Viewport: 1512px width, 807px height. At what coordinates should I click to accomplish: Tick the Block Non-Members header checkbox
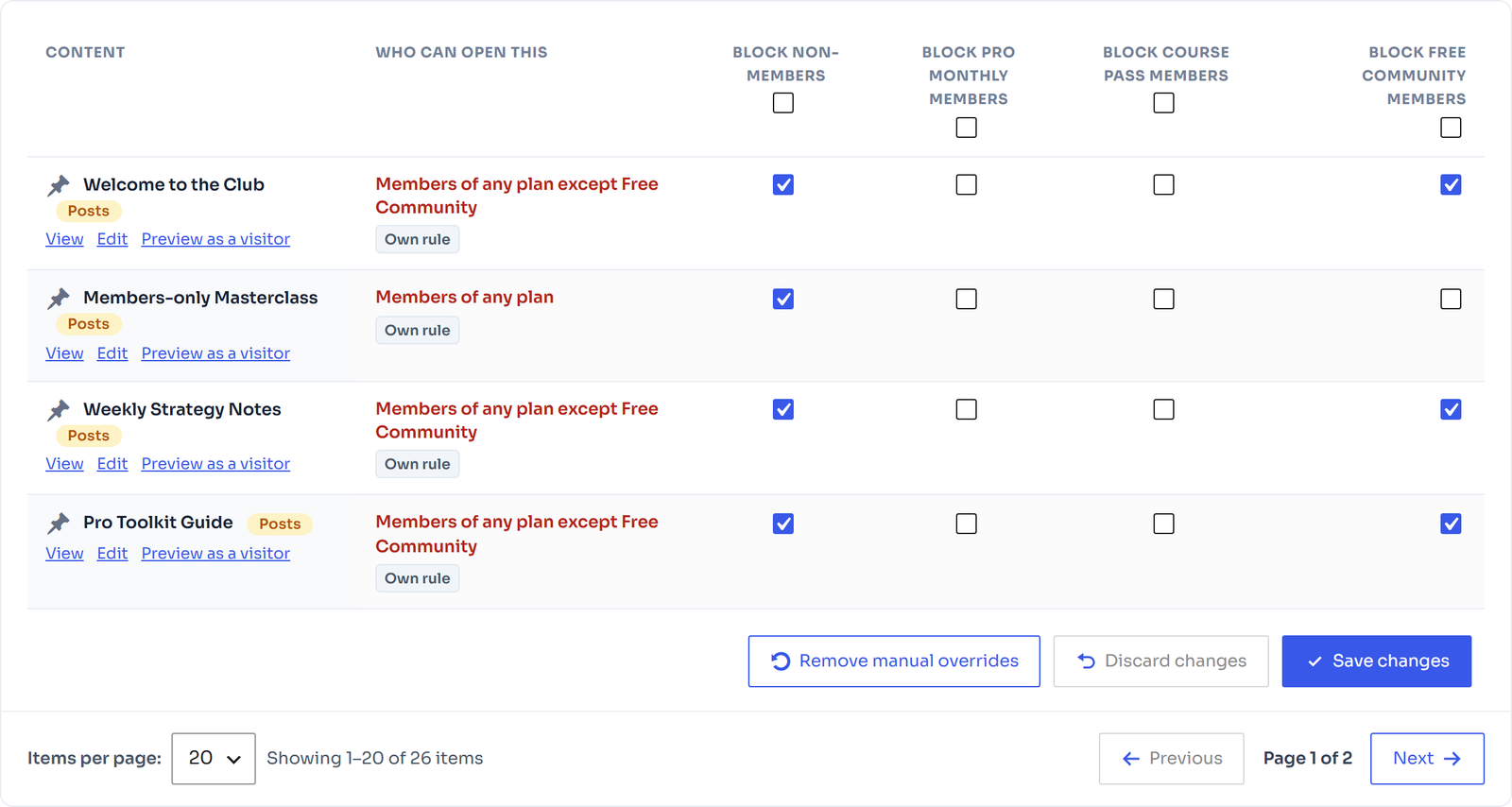783,103
